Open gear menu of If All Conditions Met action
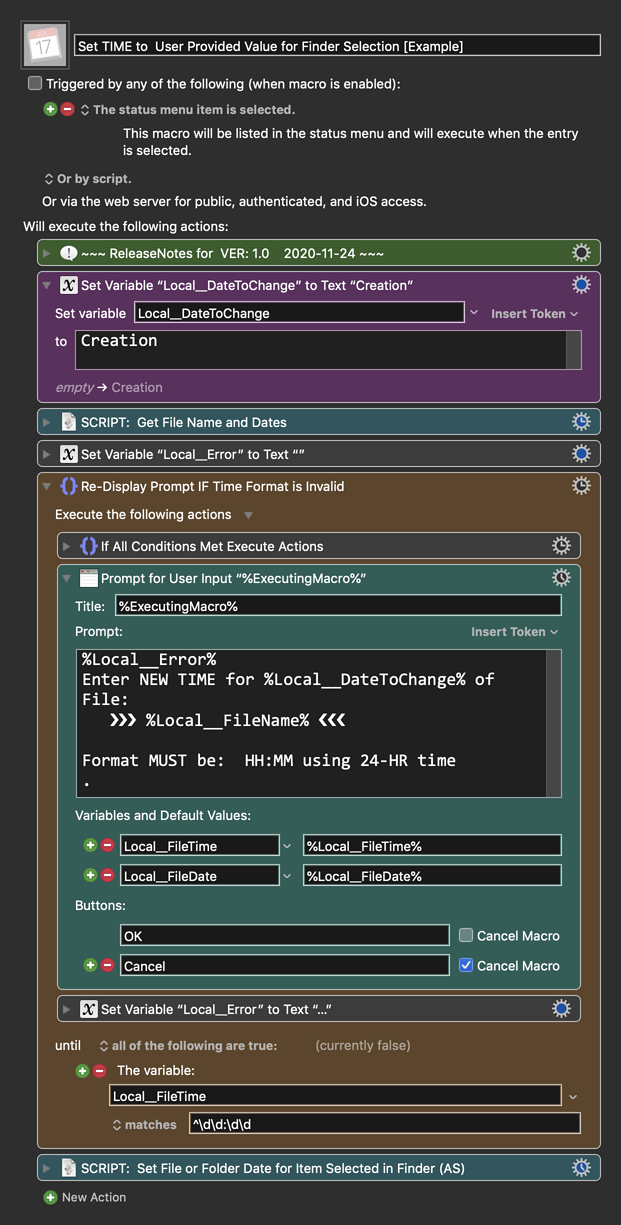The height and width of the screenshot is (1225, 621). (561, 546)
